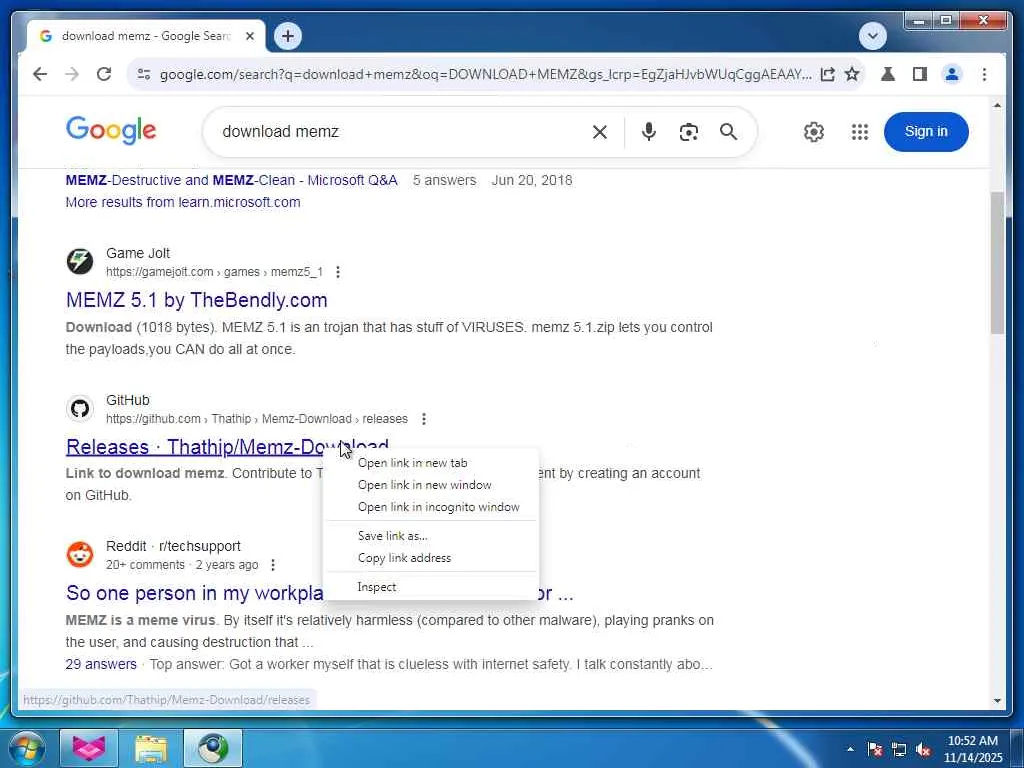The image size is (1024, 768).
Task: Open more options for Game Jolt result
Action: click(x=338, y=272)
